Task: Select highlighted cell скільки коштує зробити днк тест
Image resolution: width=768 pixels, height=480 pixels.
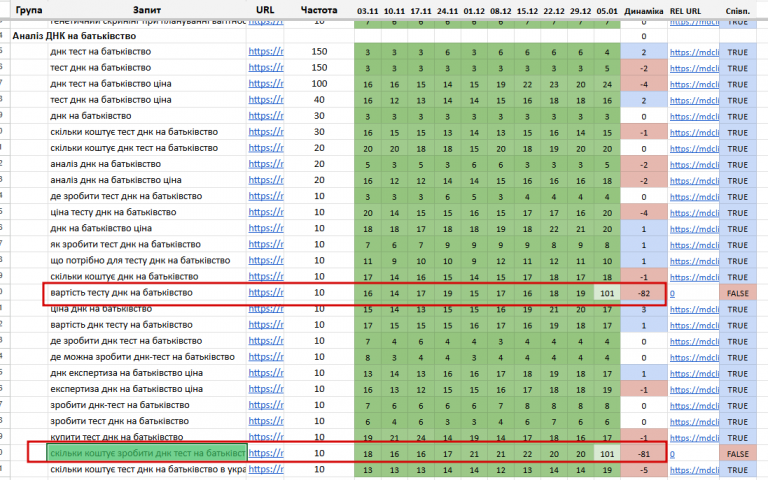Action: tap(147, 453)
